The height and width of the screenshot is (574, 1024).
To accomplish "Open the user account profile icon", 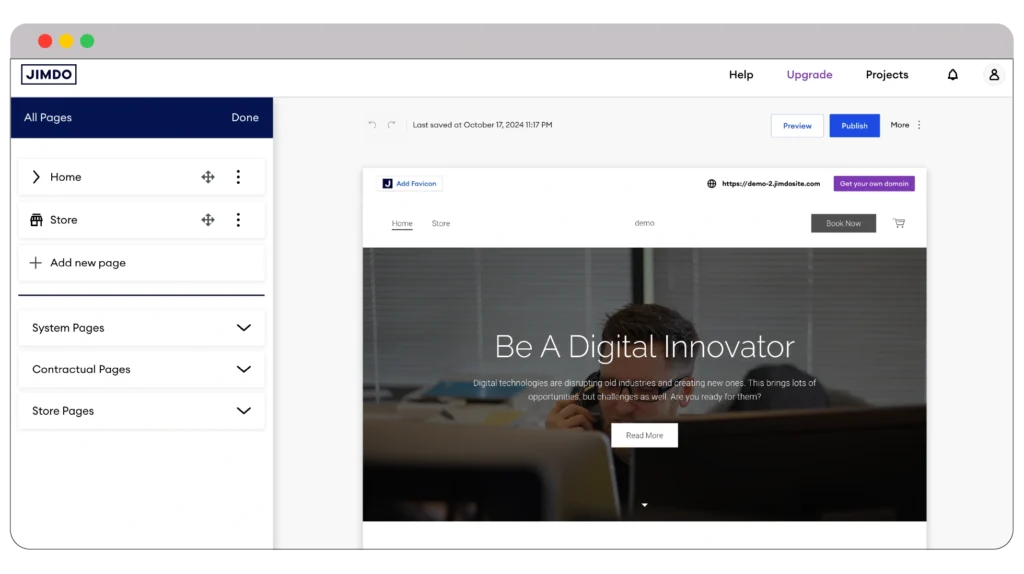I will (x=993, y=75).
